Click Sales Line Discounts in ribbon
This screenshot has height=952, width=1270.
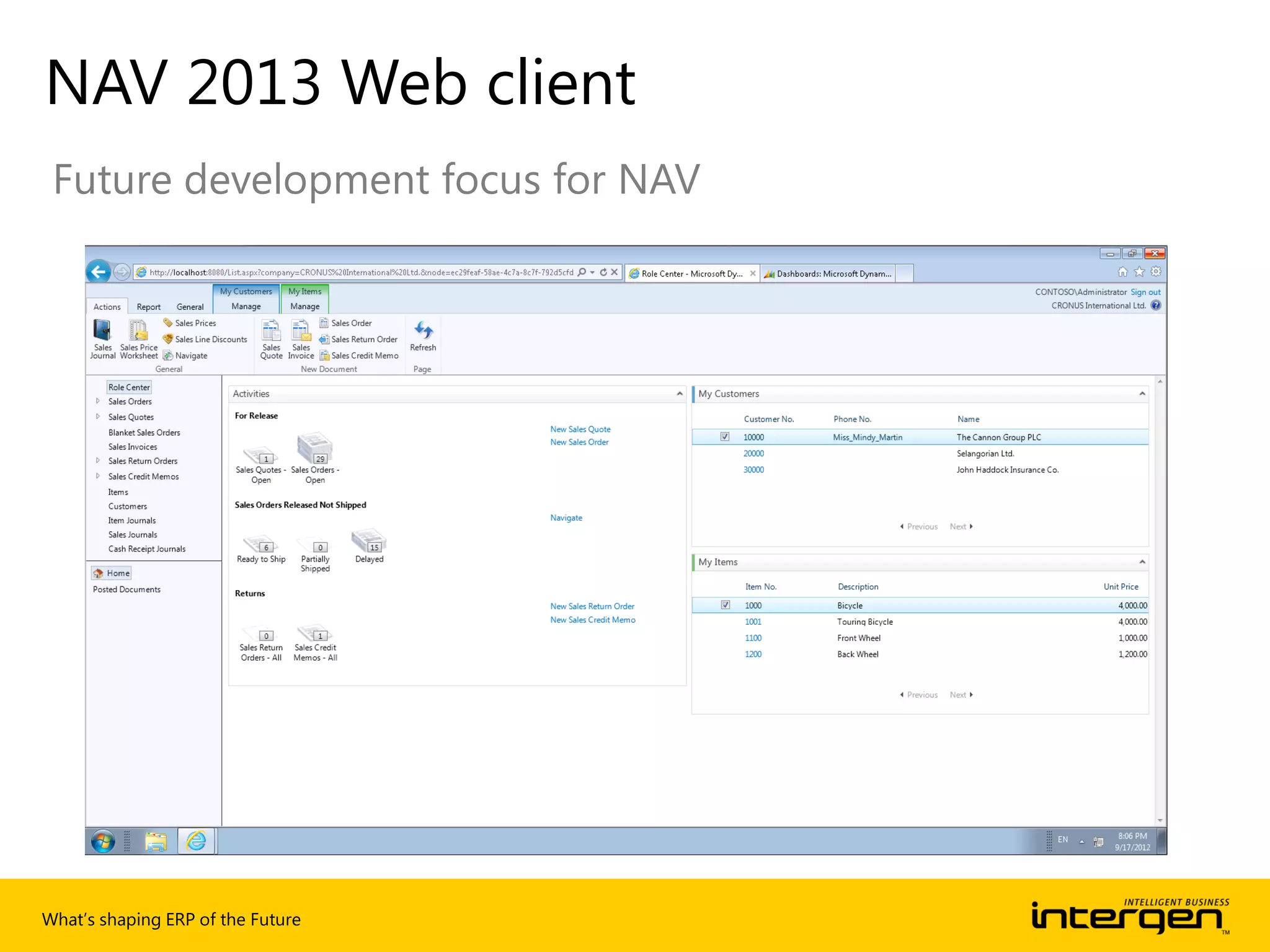tap(205, 339)
